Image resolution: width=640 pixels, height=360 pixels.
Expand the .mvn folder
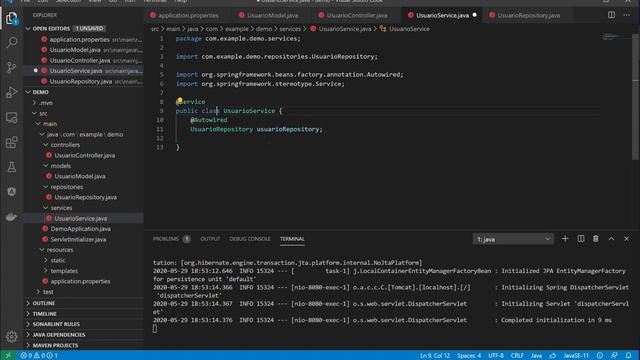(x=84, y=103)
